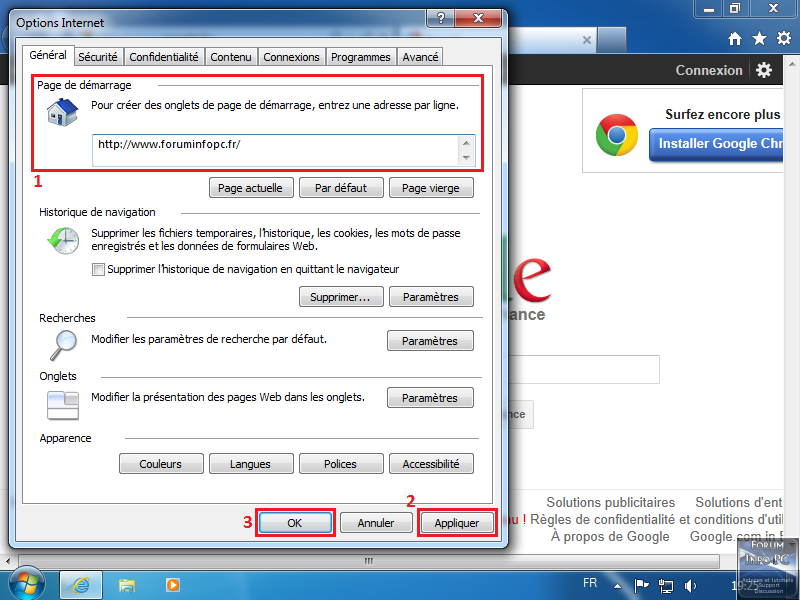This screenshot has height=600, width=800.
Task: Click the volume speaker icon in the tray
Action: (x=689, y=584)
